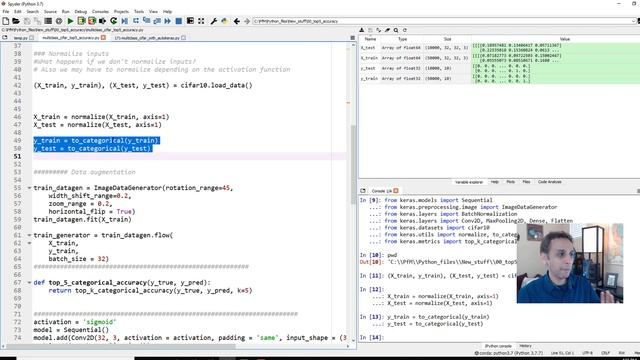Image resolution: width=640 pixels, height=360 pixels.
Task: Click the debugger Continue execution icon
Action: [168, 21]
